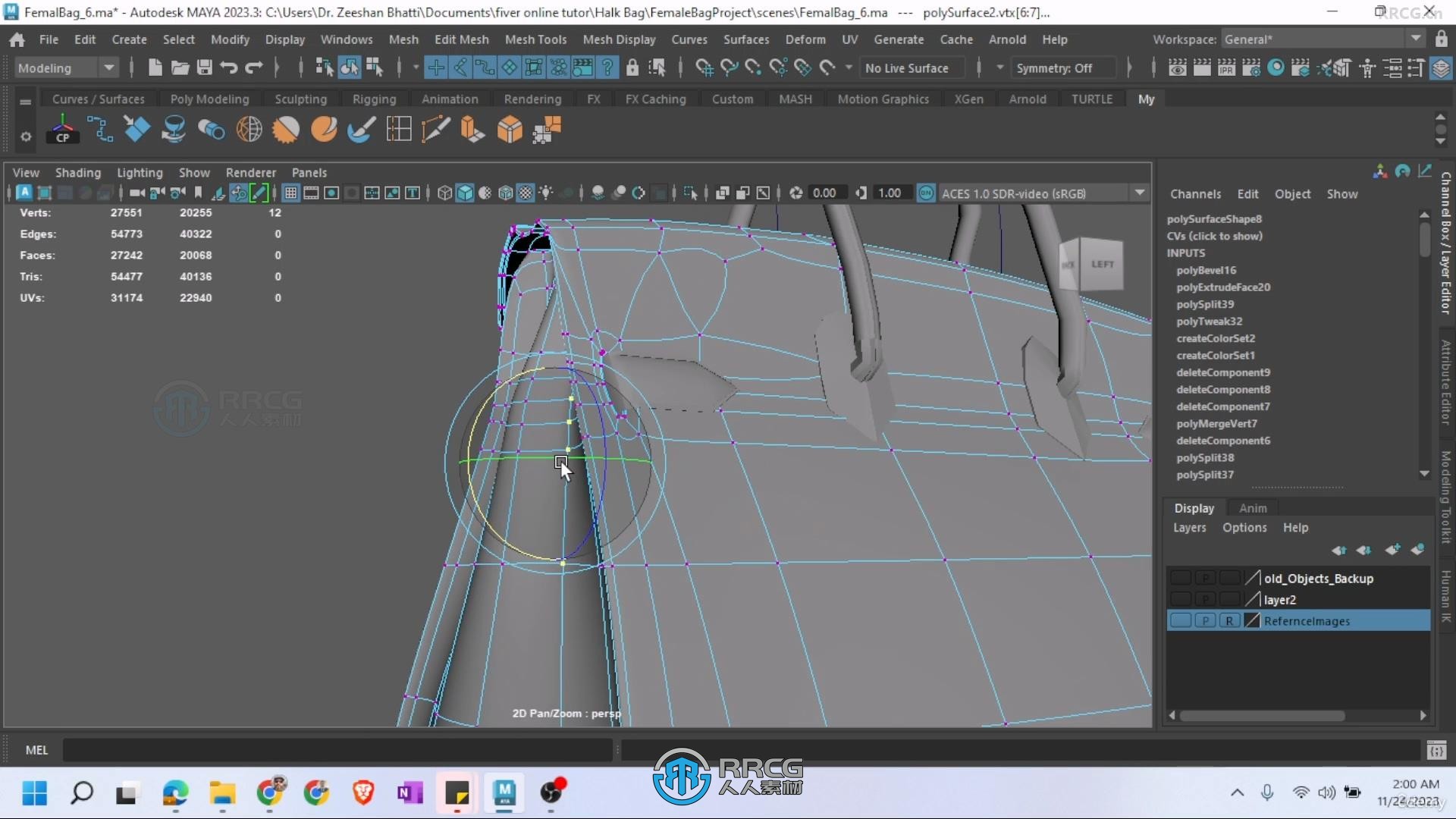
Task: Toggle Smooth Shade All mode
Action: pyautogui.click(x=465, y=193)
